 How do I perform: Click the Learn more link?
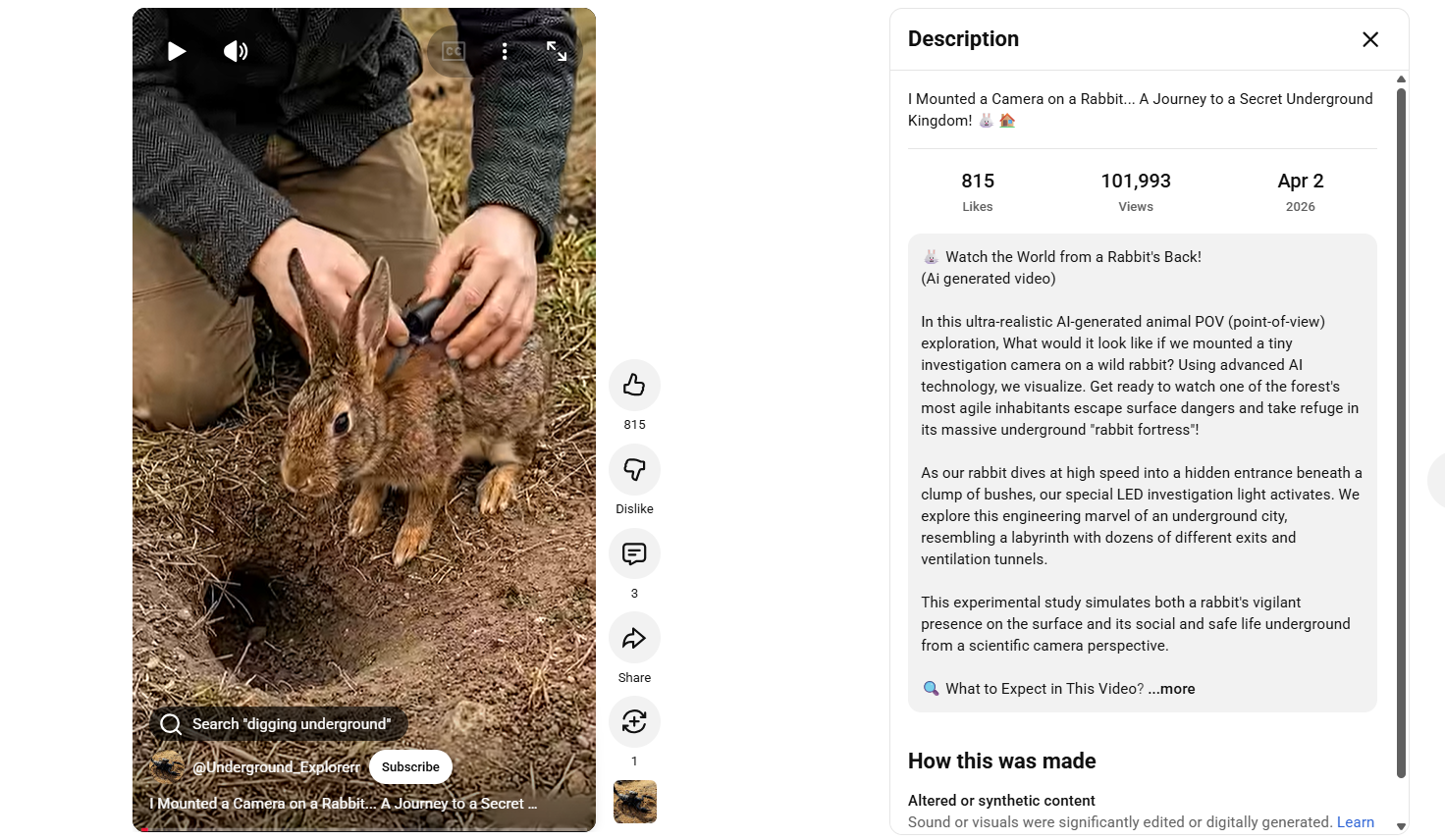tap(1356, 822)
